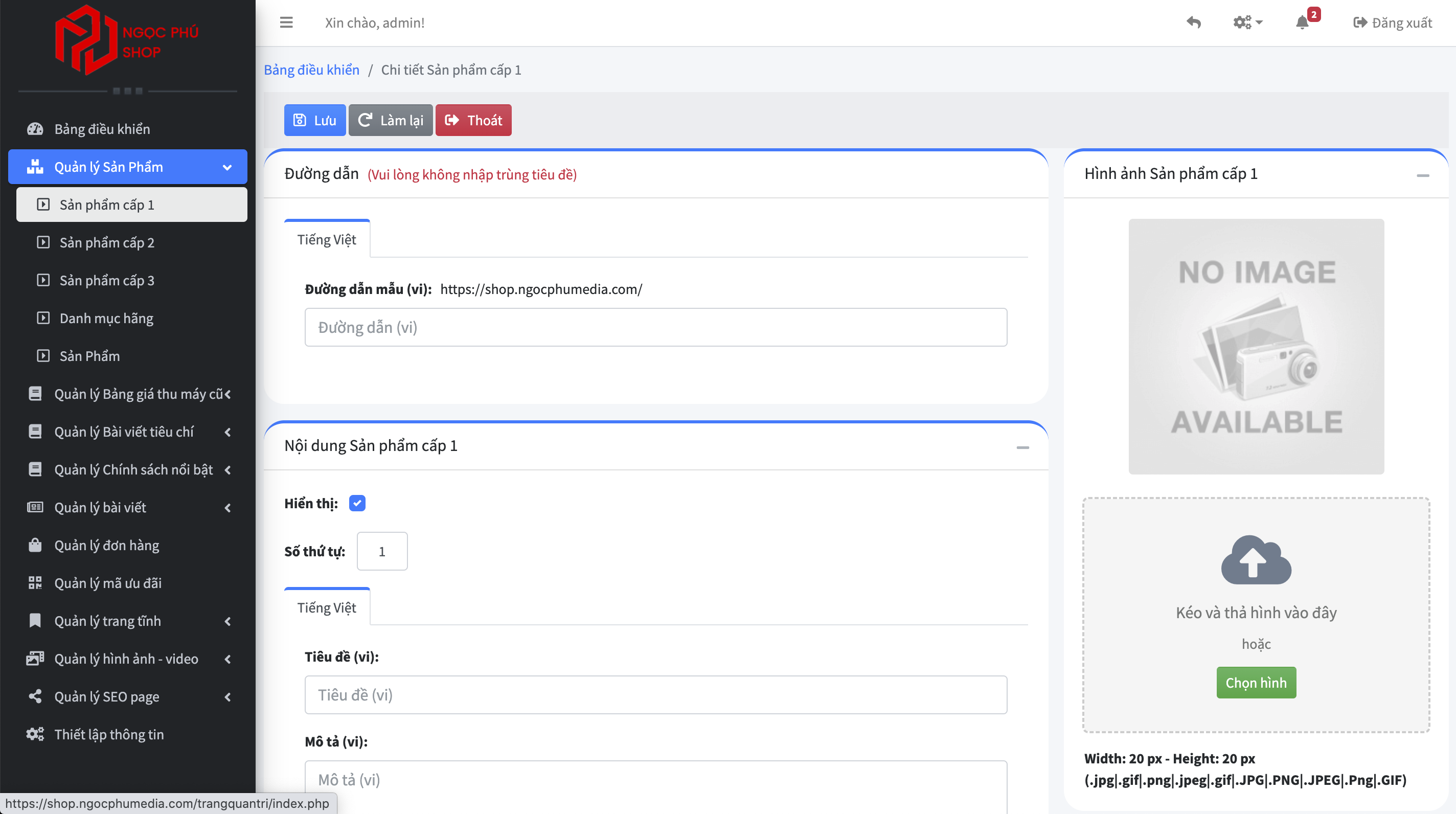
Task: Collapse the Quản lý Sản Phẩm menu
Action: [226, 167]
